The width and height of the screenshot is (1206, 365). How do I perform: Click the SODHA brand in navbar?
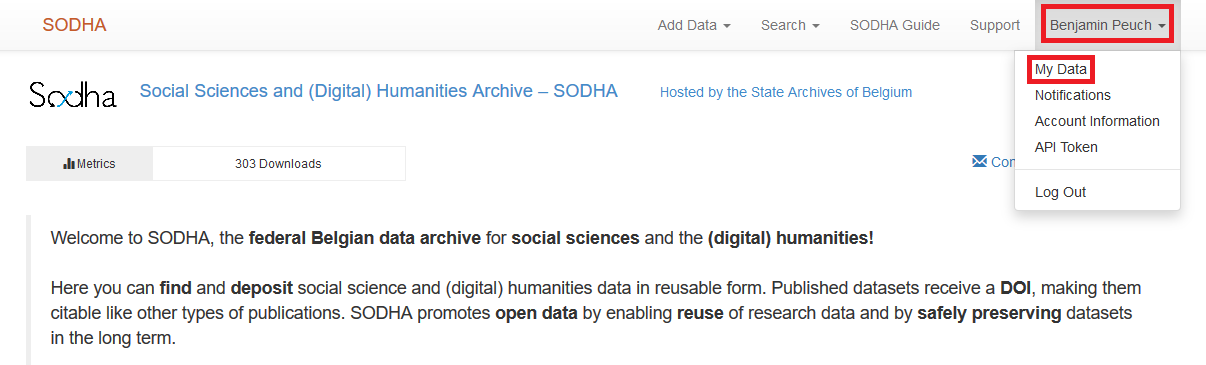(x=74, y=25)
